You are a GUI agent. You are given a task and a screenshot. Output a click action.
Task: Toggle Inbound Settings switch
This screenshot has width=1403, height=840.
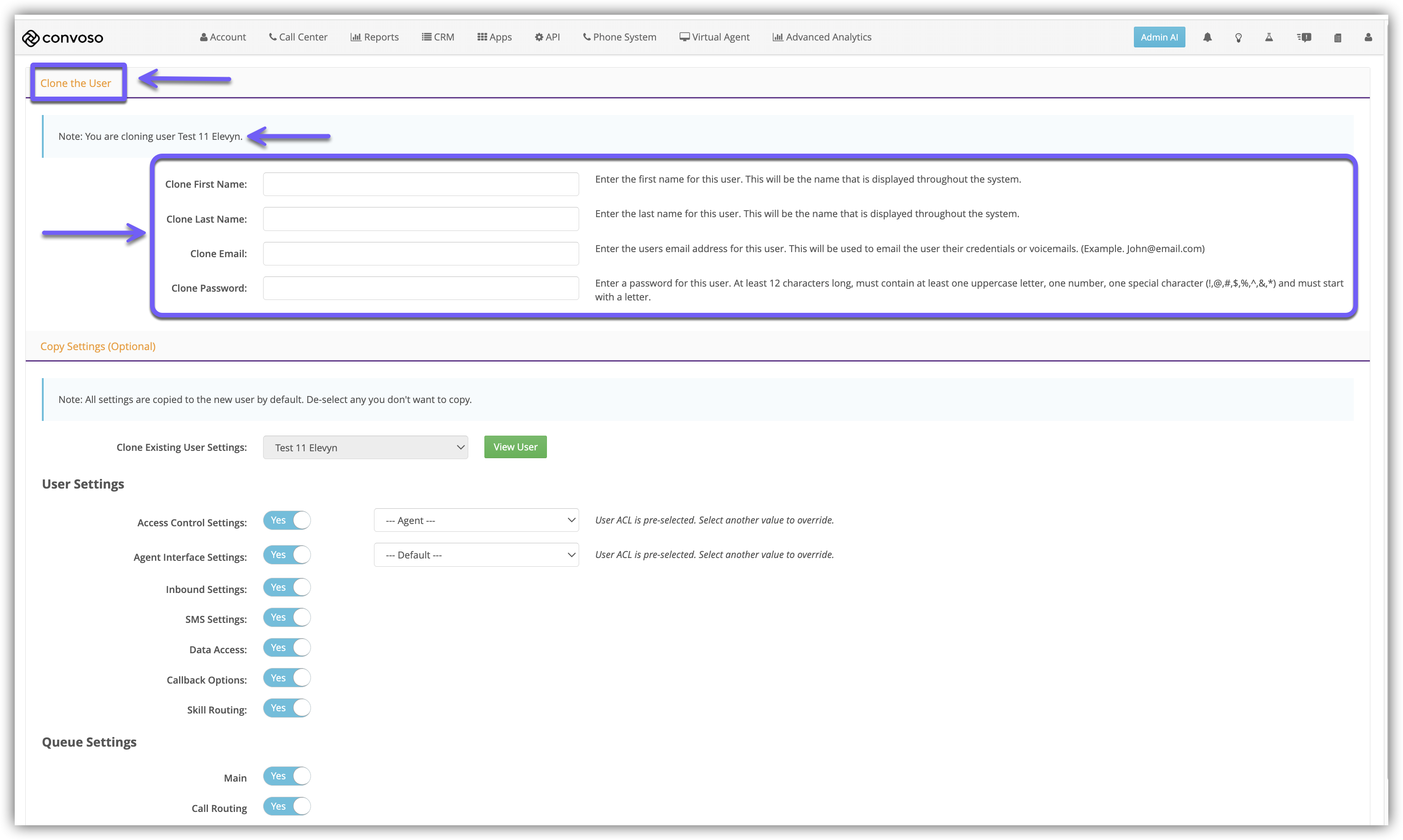click(x=287, y=587)
